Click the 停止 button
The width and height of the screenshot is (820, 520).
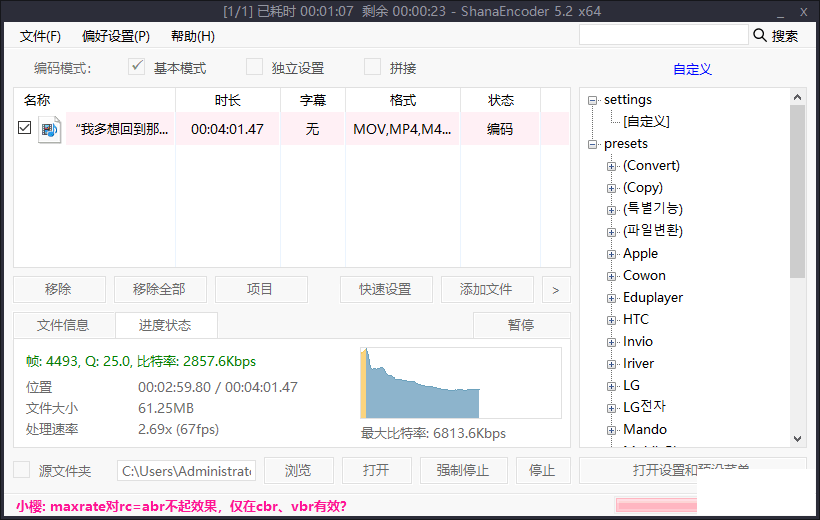[542, 470]
